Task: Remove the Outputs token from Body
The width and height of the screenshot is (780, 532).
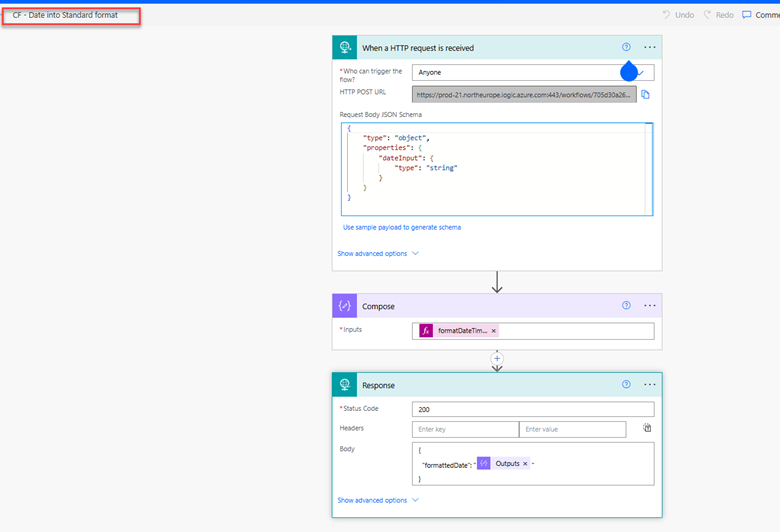Action: point(525,463)
